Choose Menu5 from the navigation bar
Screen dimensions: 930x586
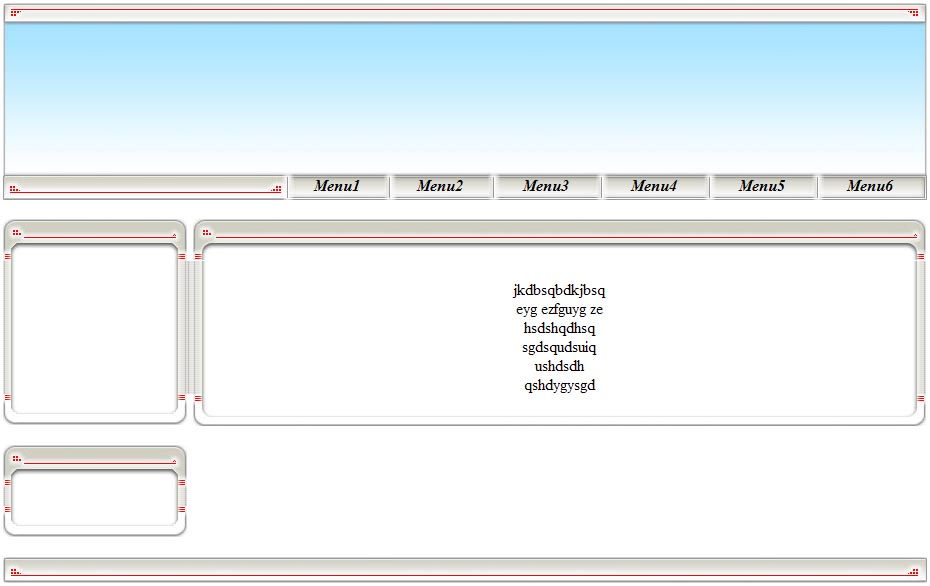pos(762,186)
